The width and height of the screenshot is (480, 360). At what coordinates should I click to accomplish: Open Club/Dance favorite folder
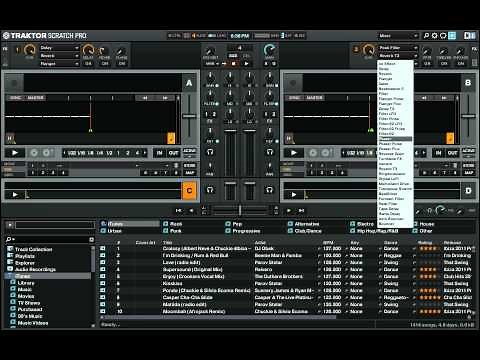305,231
